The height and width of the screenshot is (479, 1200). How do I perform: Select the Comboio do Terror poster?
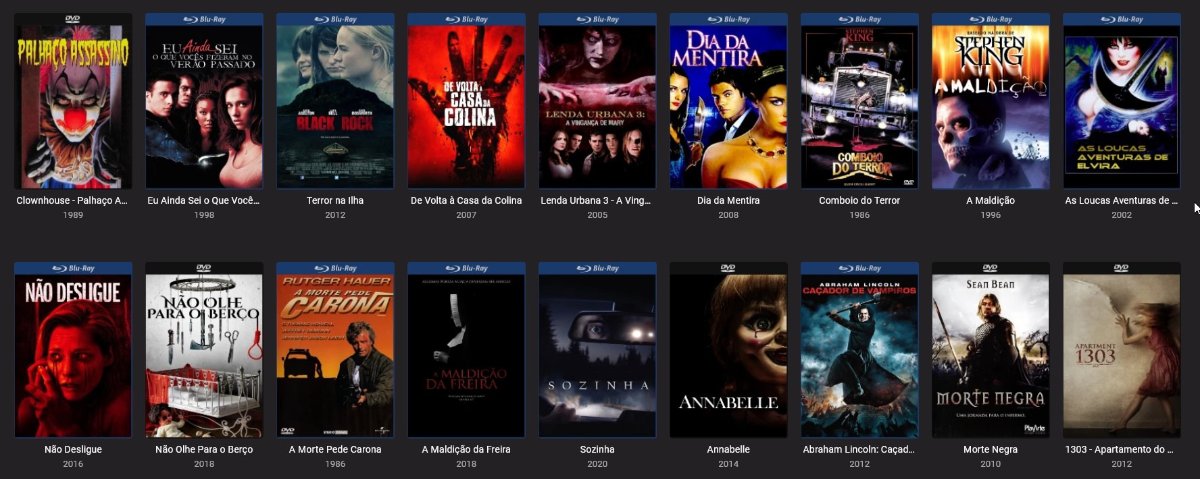[x=859, y=100]
